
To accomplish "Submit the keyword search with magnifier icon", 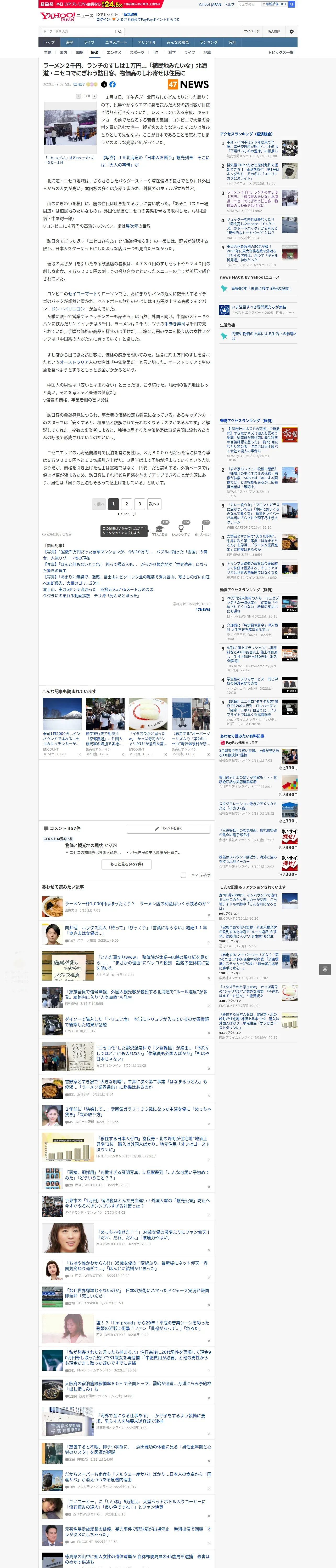I will [x=120, y=31].
